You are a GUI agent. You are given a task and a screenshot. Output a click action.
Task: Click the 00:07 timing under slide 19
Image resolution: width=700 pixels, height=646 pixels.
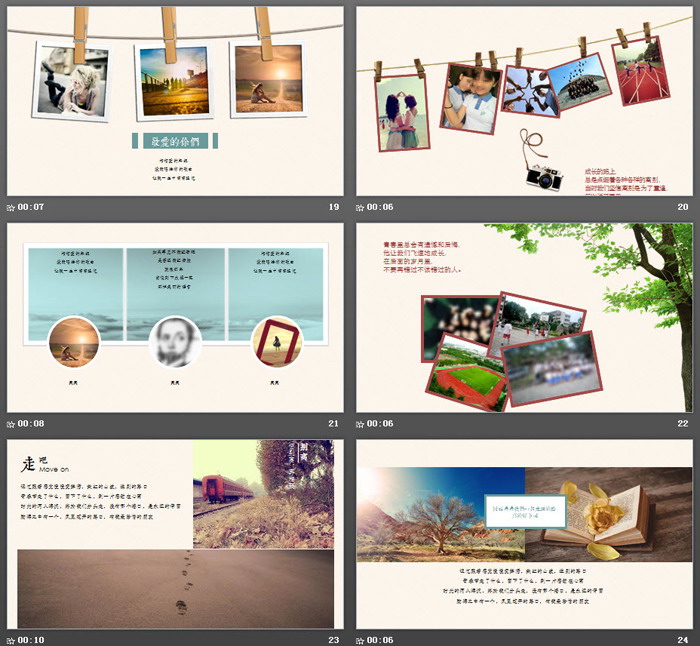click(31, 207)
